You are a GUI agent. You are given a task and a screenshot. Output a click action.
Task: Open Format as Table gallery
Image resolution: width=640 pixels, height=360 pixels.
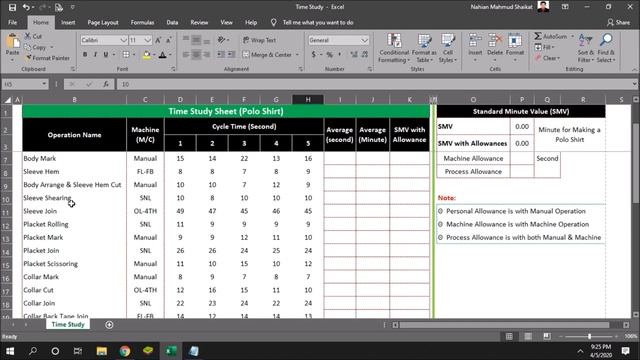pyautogui.click(x=424, y=48)
